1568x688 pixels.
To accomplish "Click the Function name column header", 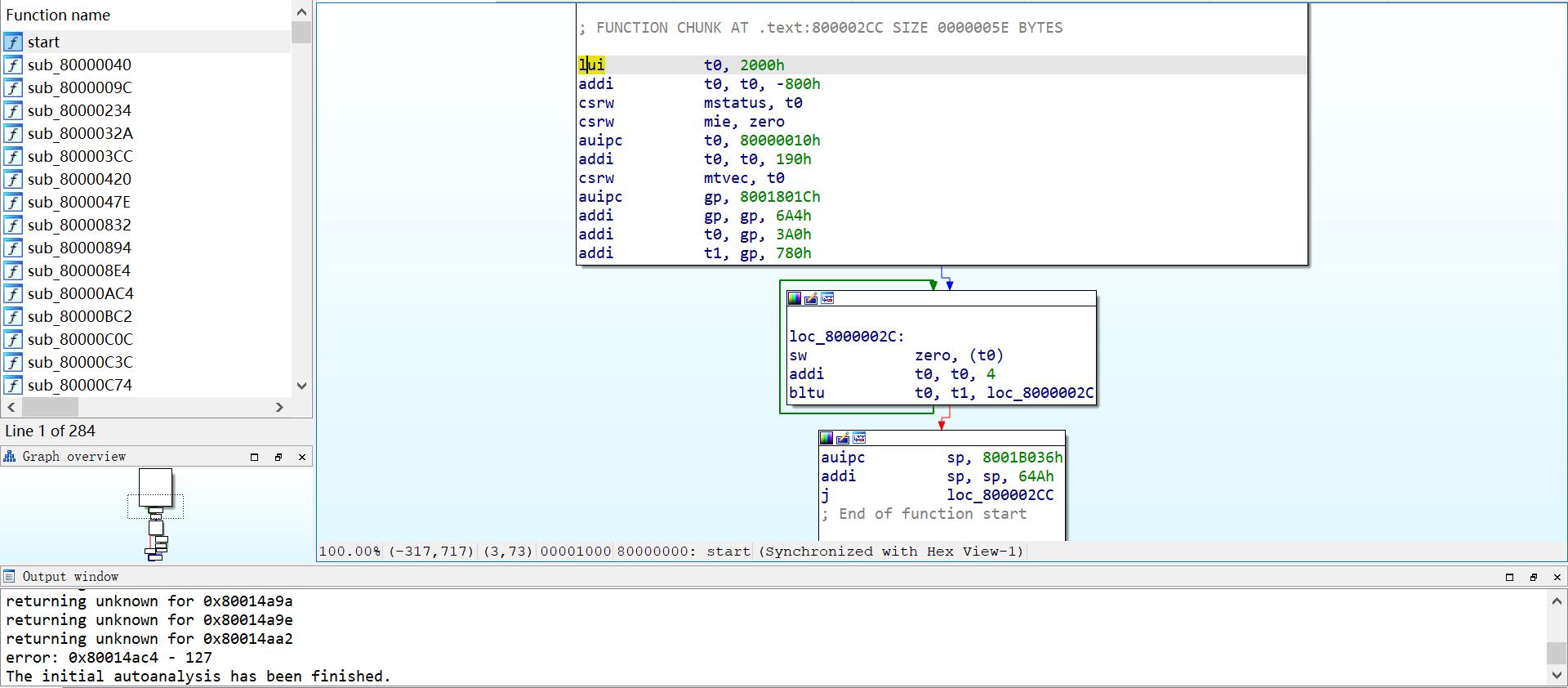I will point(57,15).
